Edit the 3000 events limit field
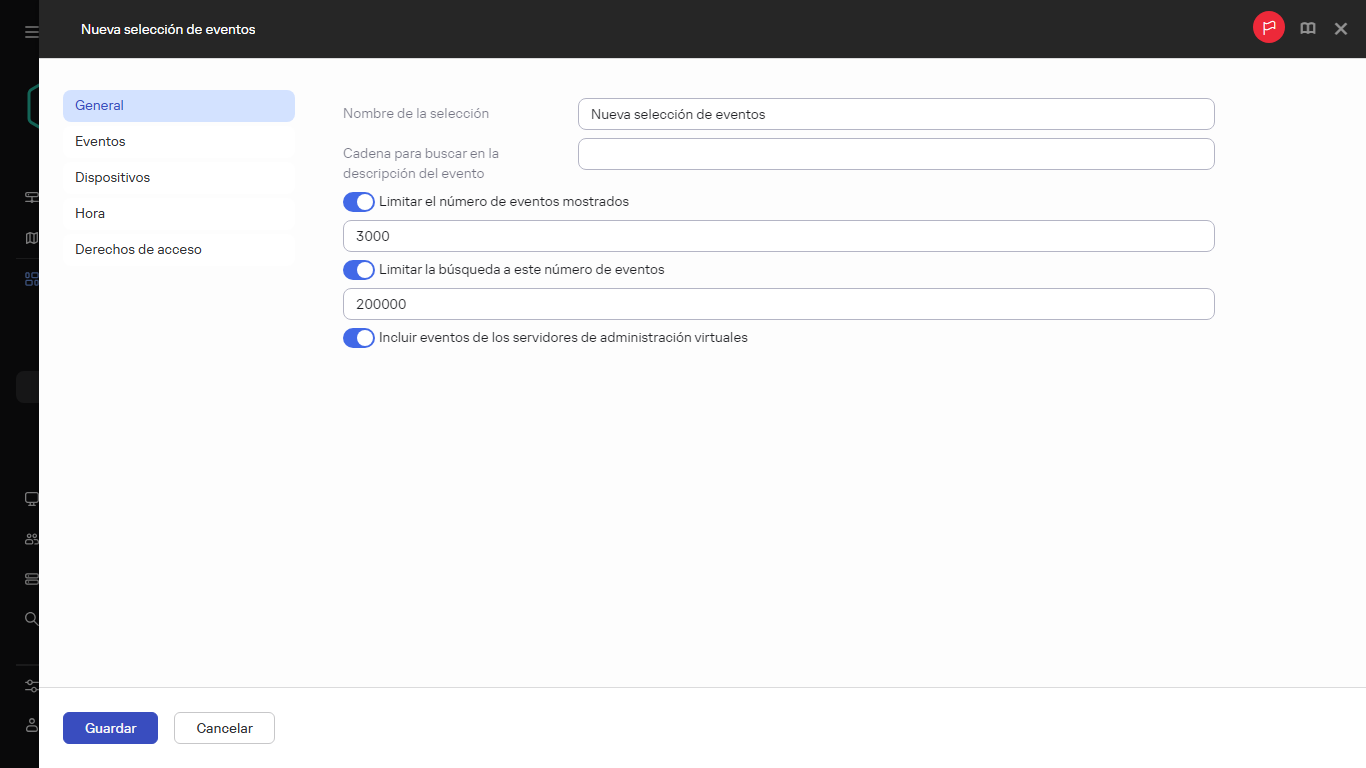Screen dimensions: 1366x768 (x=779, y=235)
